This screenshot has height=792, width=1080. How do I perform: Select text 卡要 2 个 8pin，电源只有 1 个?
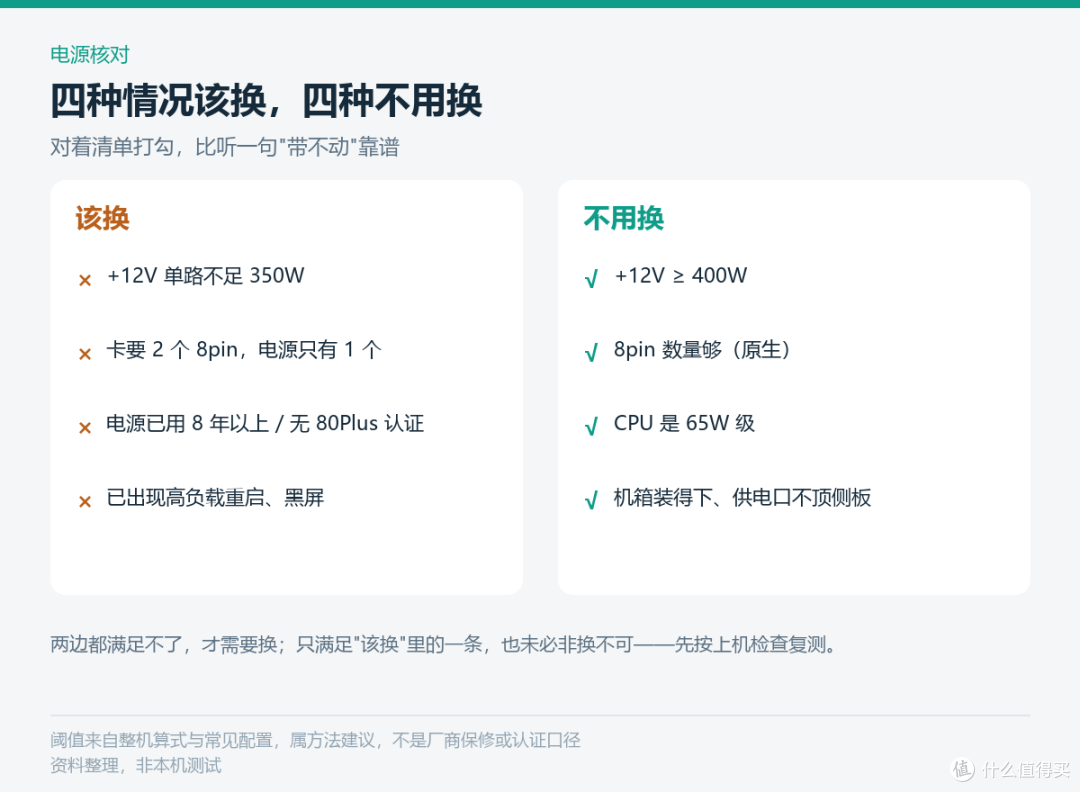(x=244, y=349)
